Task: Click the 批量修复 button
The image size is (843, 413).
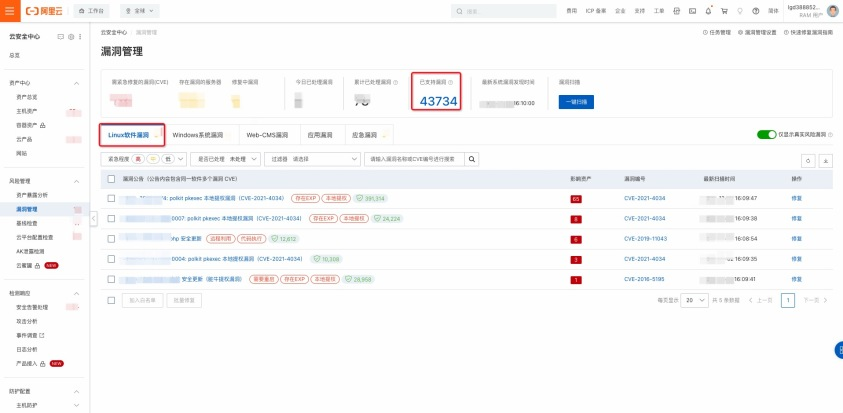Action: 184,301
